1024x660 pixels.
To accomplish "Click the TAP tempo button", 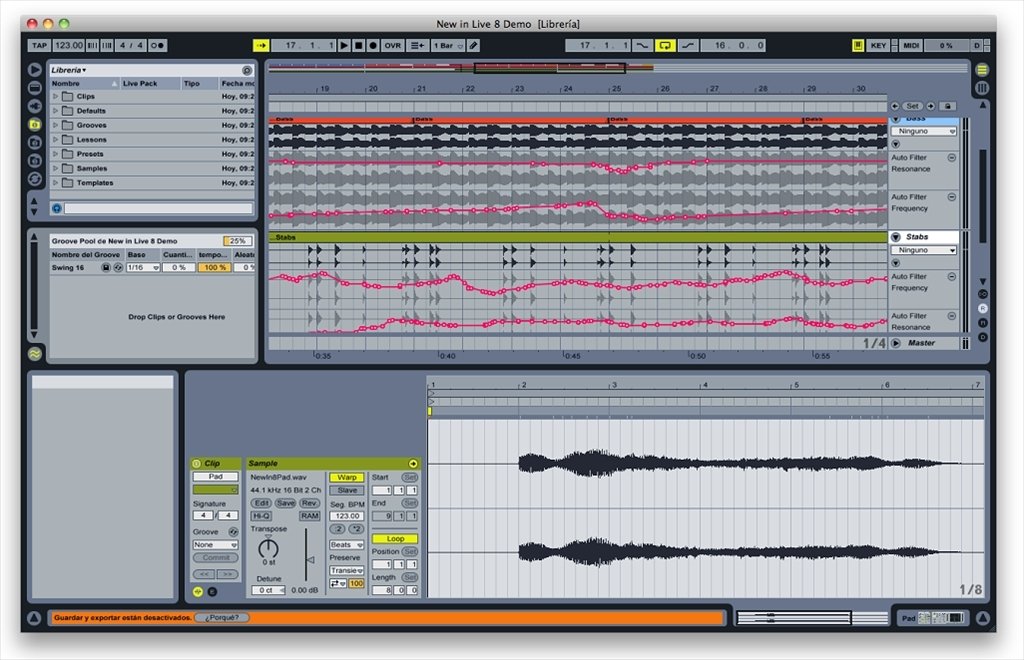I will pyautogui.click(x=39, y=46).
